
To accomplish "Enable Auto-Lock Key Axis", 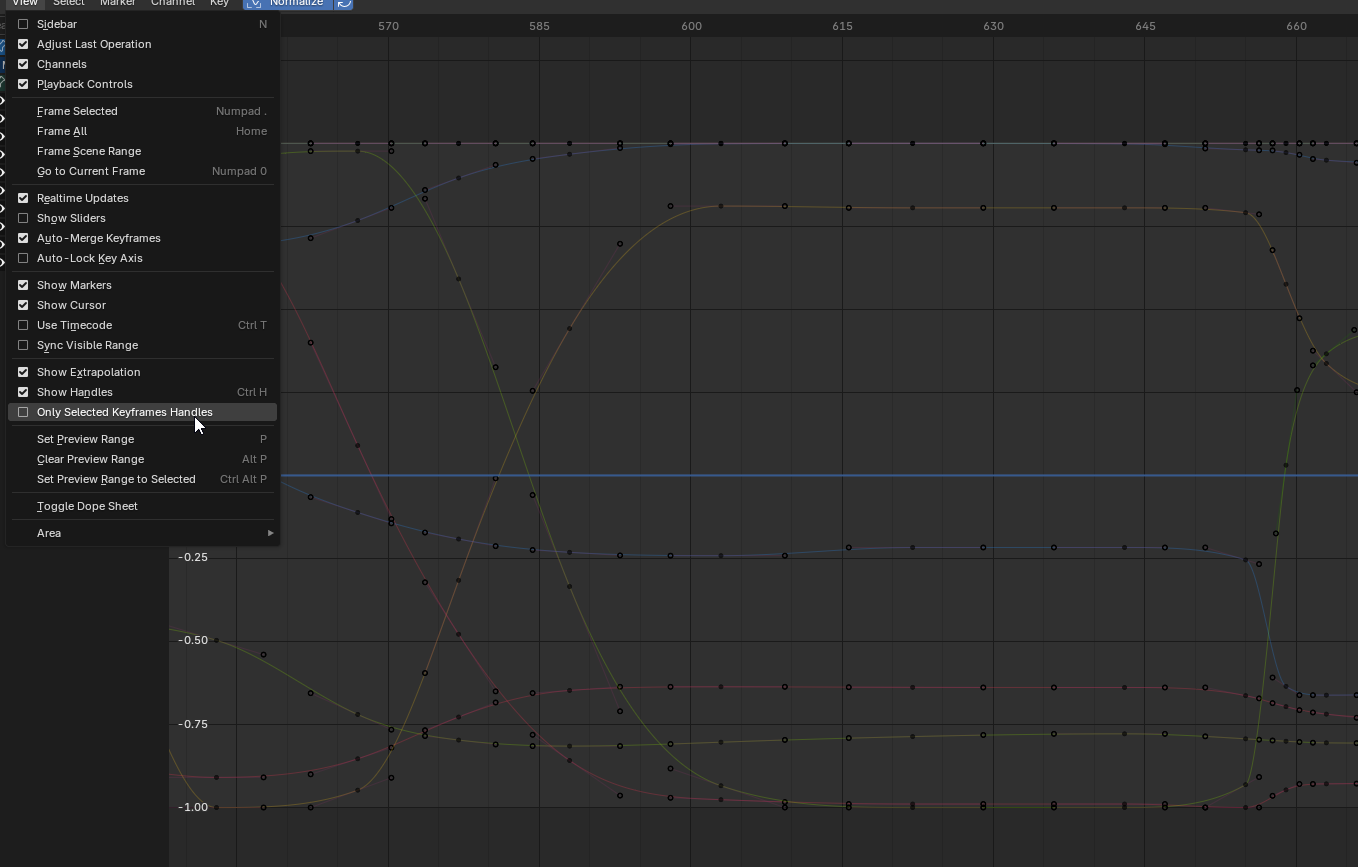I will pyautogui.click(x=23, y=258).
